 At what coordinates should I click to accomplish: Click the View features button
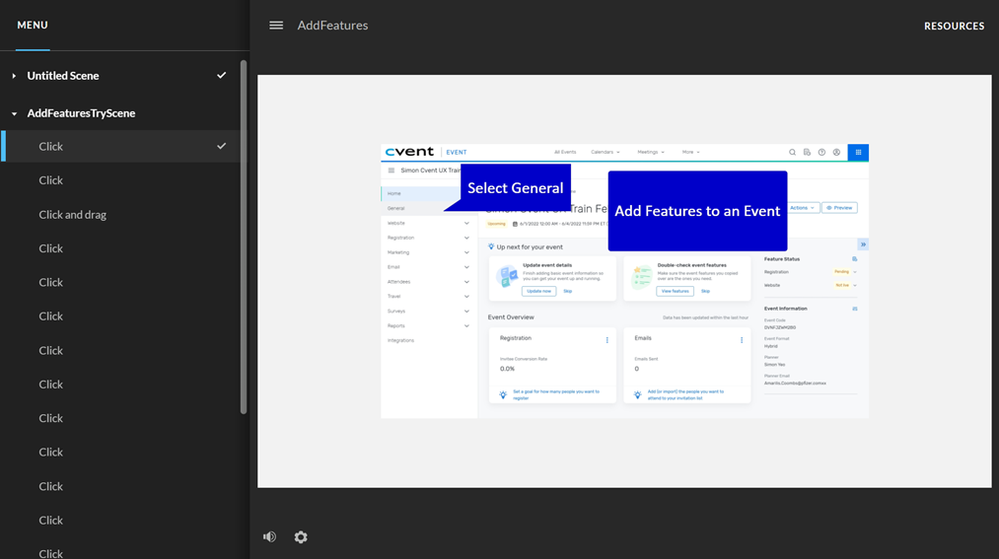click(x=675, y=291)
